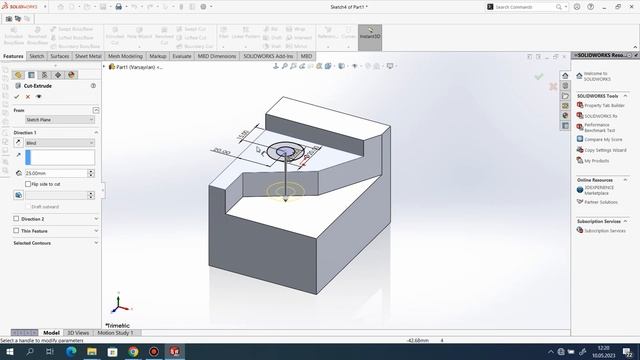Image resolution: width=640 pixels, height=360 pixels.
Task: Open File Explorer task pane tab
Action: click(565, 96)
